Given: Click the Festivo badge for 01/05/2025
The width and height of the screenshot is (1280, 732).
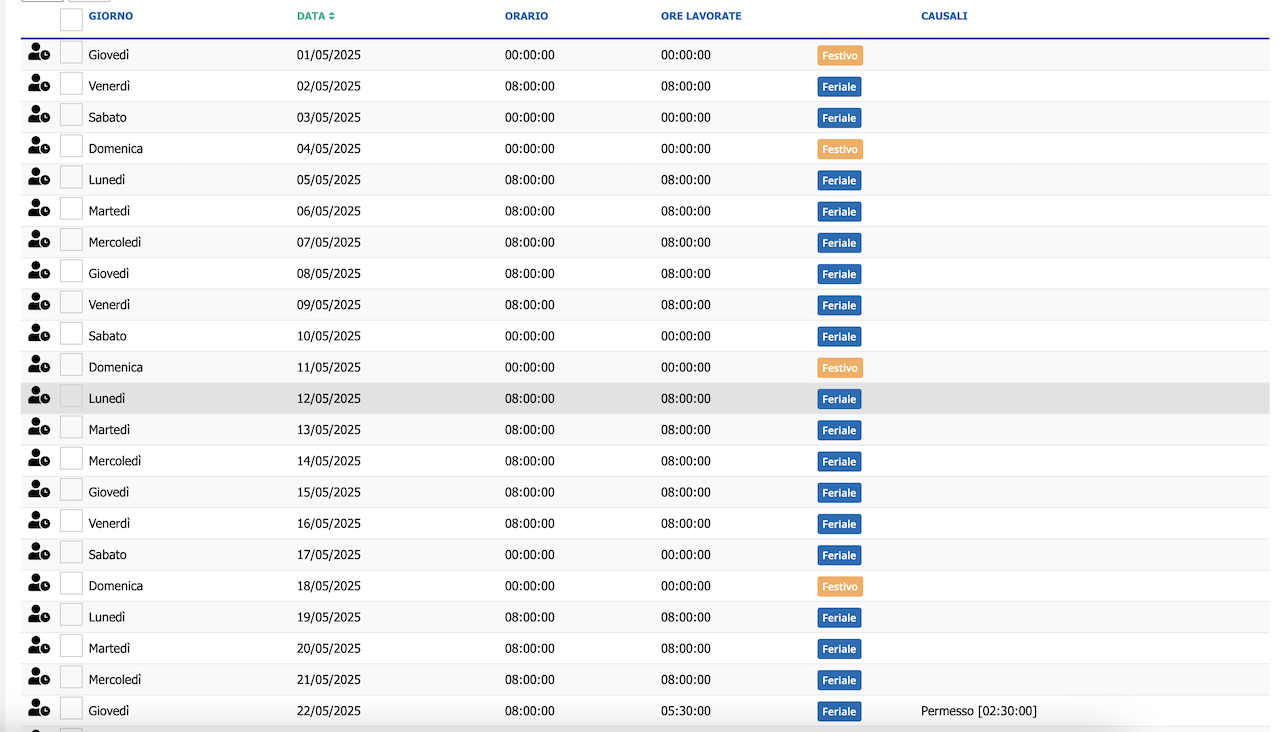Looking at the screenshot, I should pyautogui.click(x=840, y=56).
